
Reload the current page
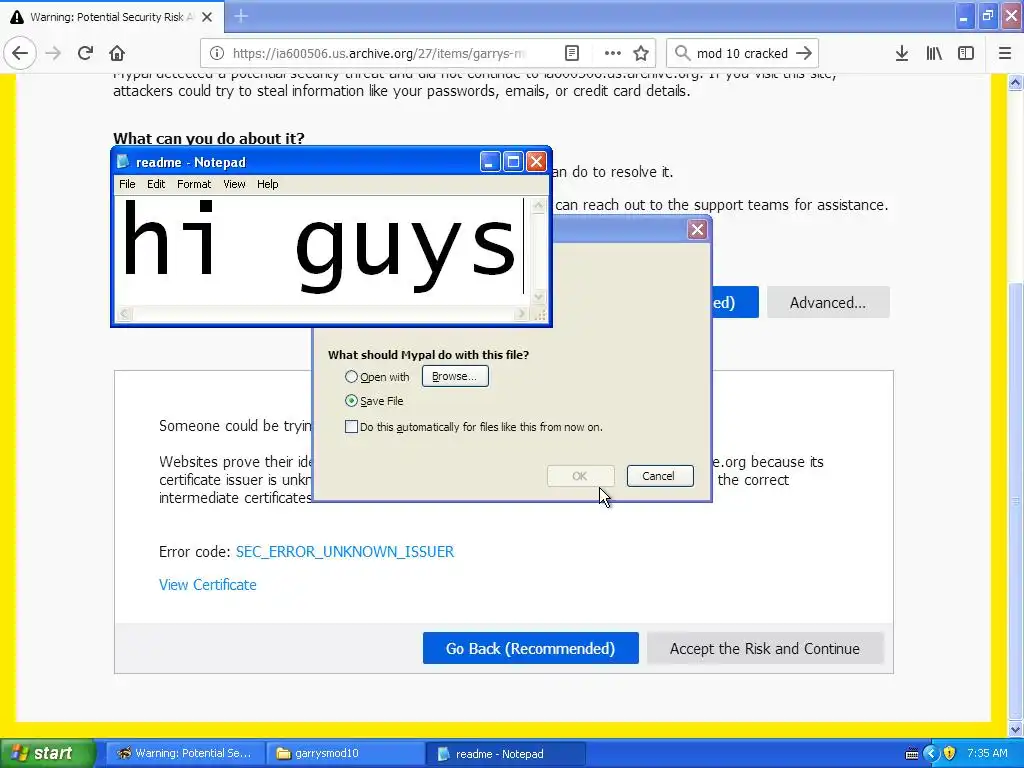(85, 53)
